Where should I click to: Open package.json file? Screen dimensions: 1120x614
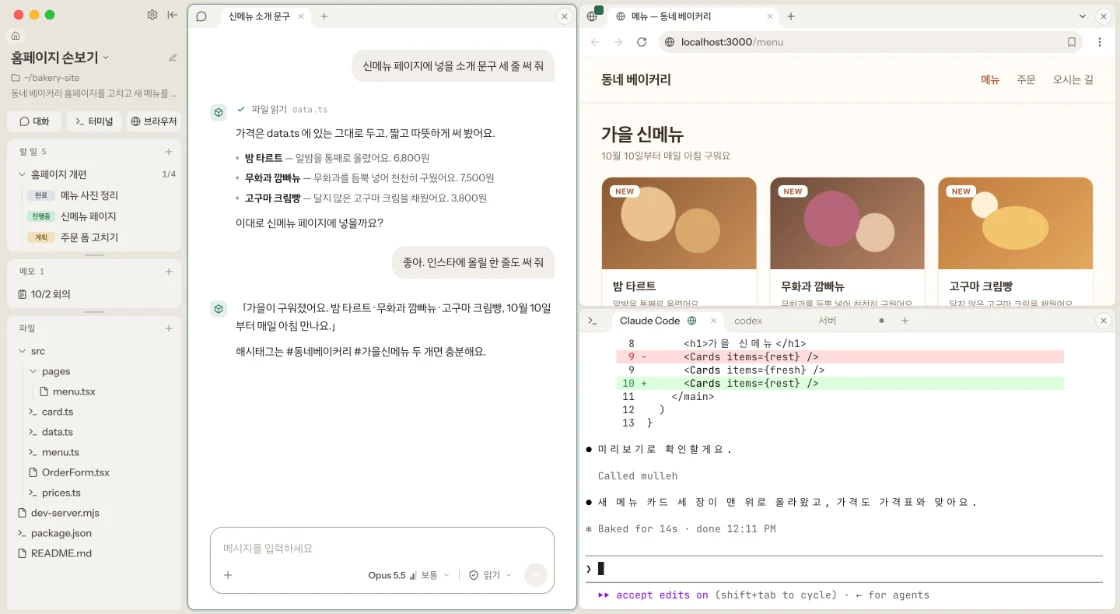pyautogui.click(x=61, y=533)
